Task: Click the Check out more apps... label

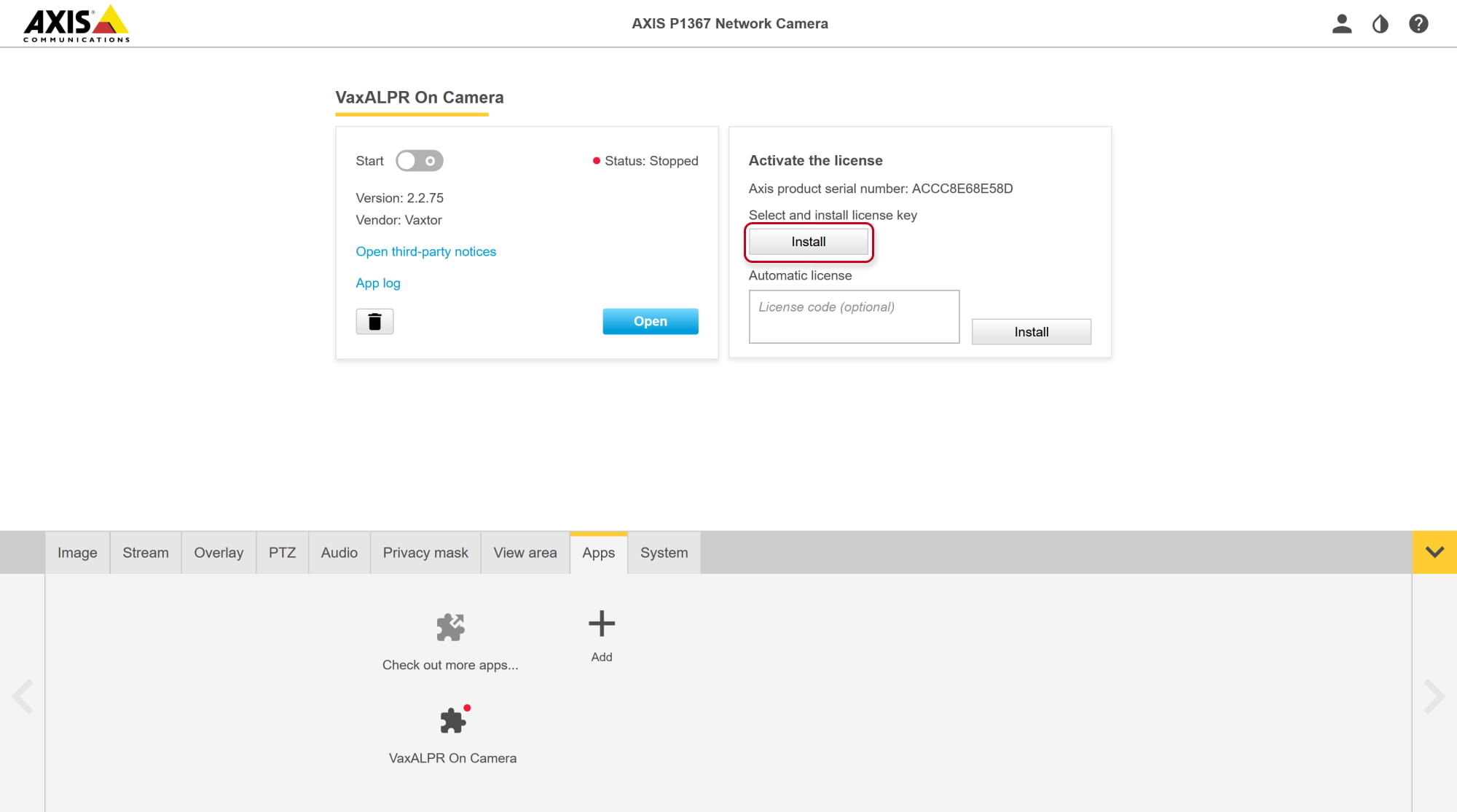Action: [x=450, y=665]
